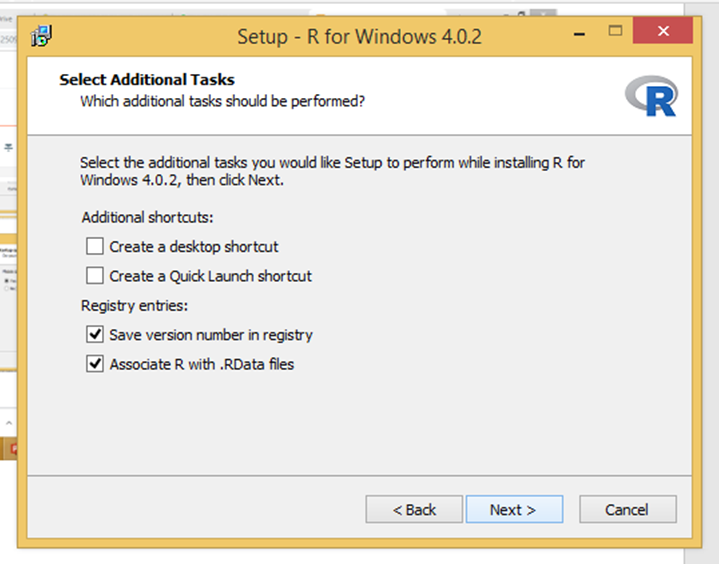Click 'Which additional tasks should be performed?' text
The height and width of the screenshot is (564, 719).
pyautogui.click(x=222, y=101)
